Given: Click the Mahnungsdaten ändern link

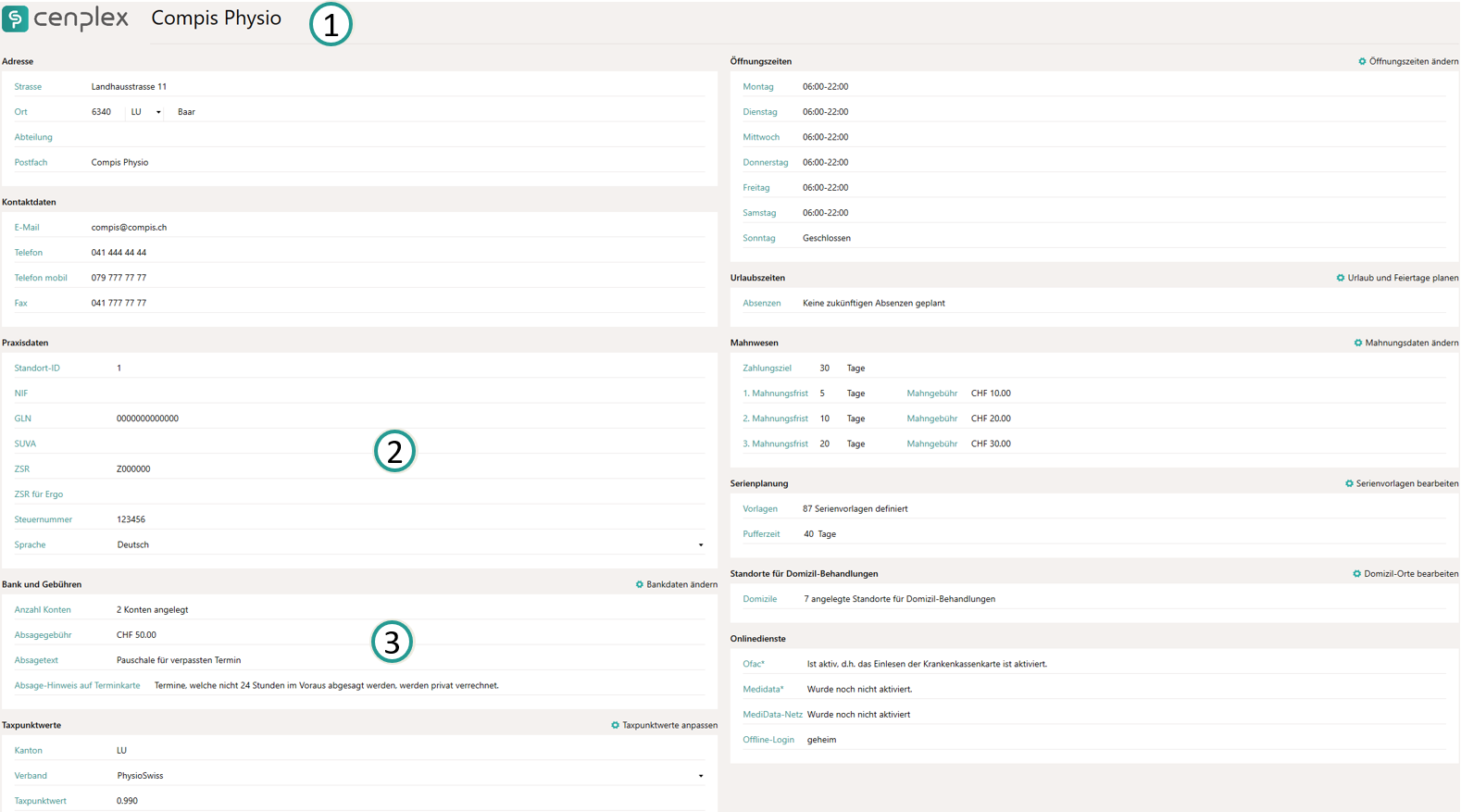Looking at the screenshot, I should click(x=1411, y=344).
